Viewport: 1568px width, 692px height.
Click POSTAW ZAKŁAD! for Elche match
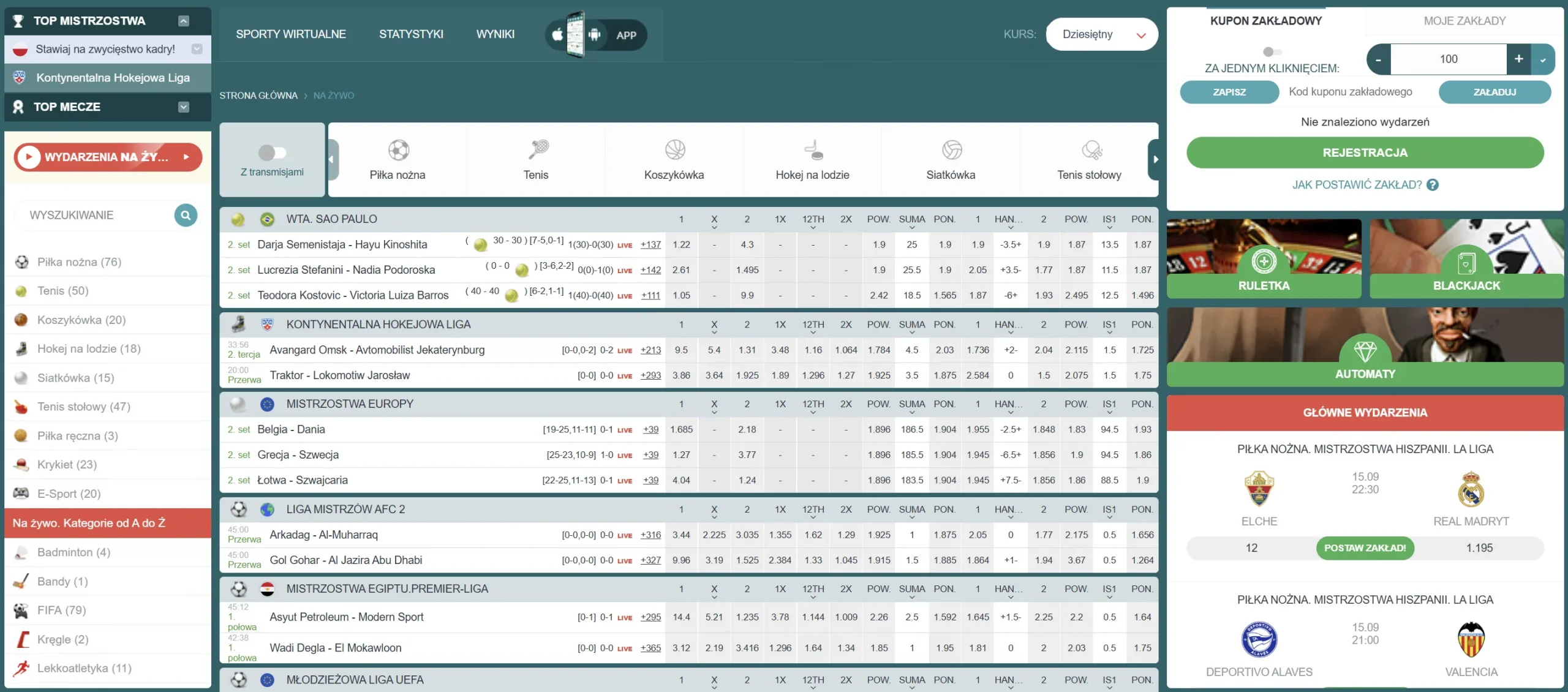click(1365, 548)
